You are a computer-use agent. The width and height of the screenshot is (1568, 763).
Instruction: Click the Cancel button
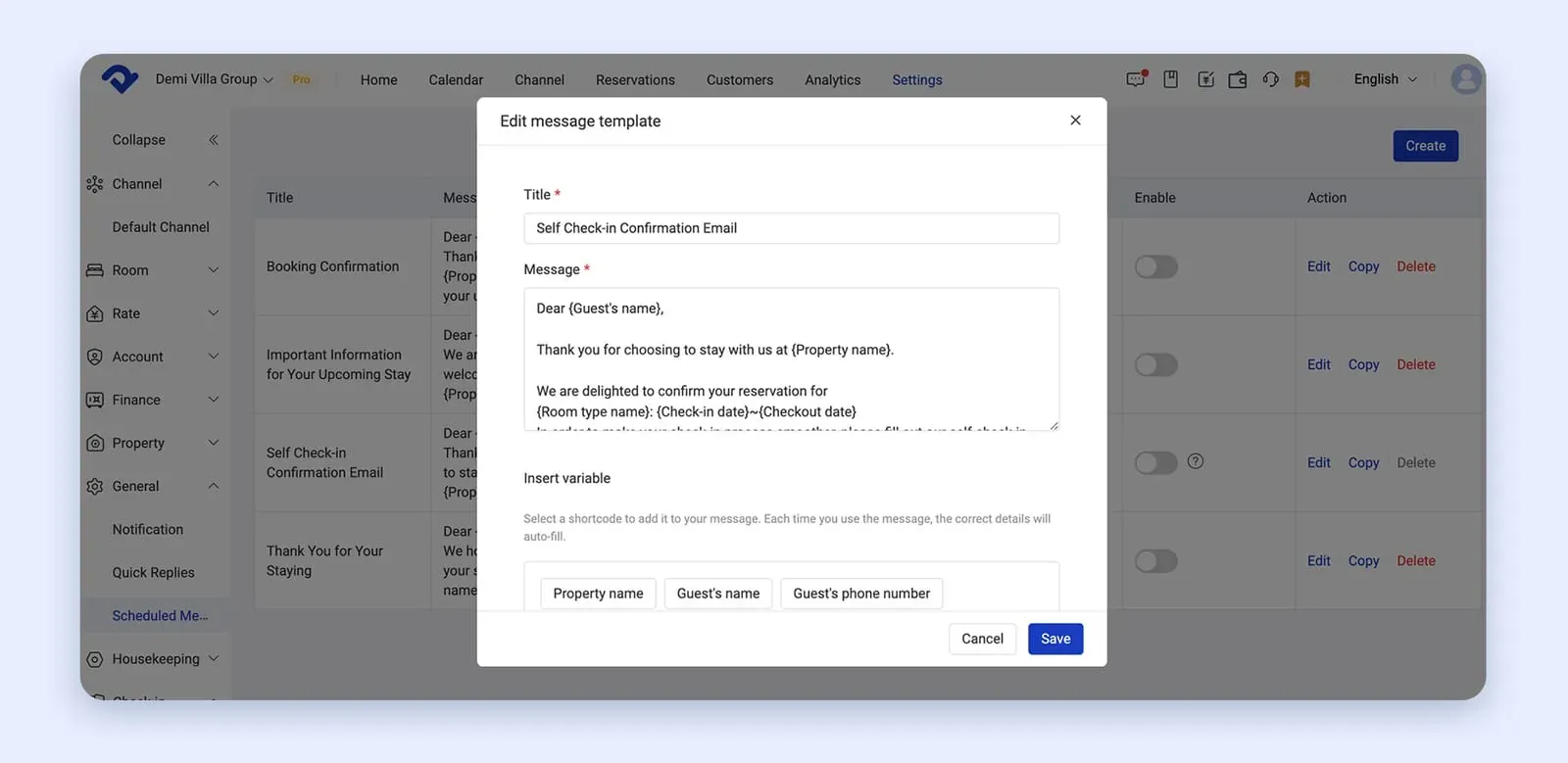982,639
